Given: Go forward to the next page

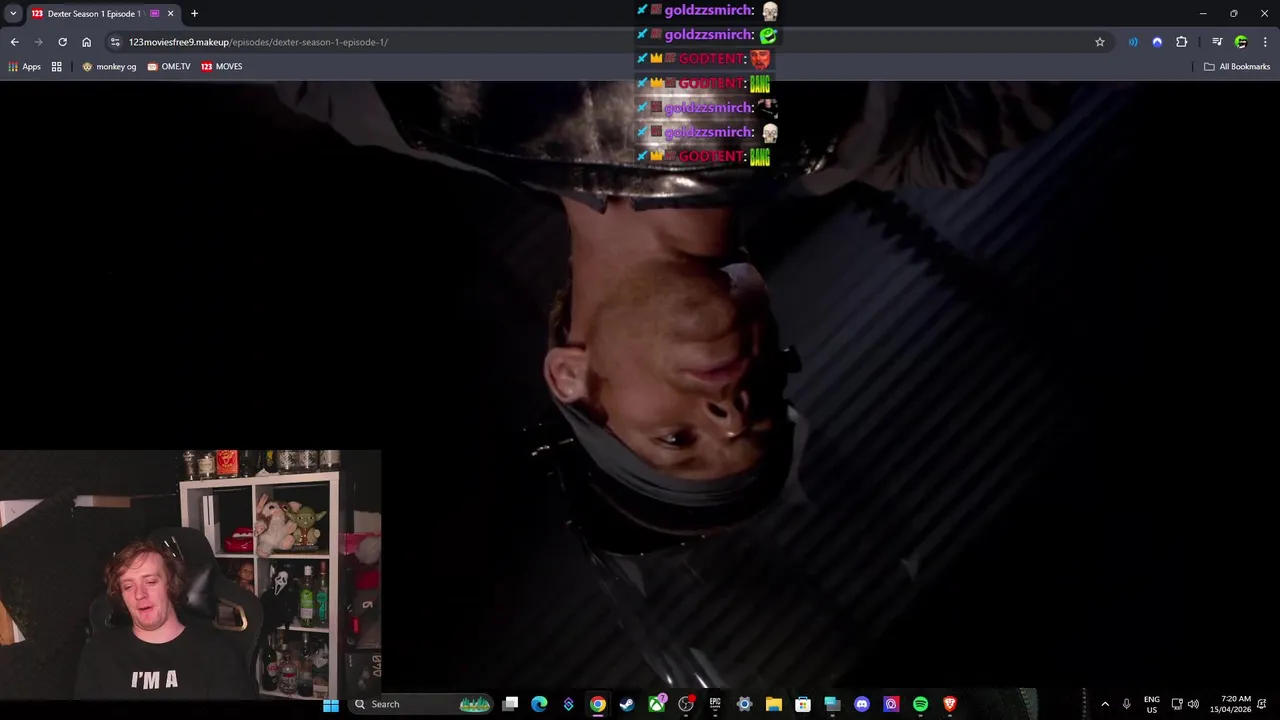Looking at the screenshot, I should (38, 42).
